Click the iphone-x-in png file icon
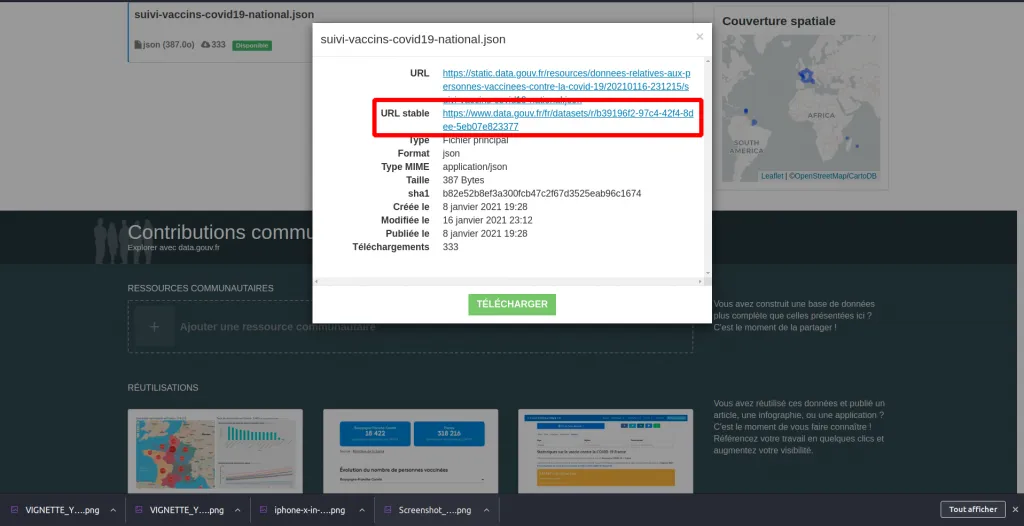The width and height of the screenshot is (1024, 526). point(265,510)
